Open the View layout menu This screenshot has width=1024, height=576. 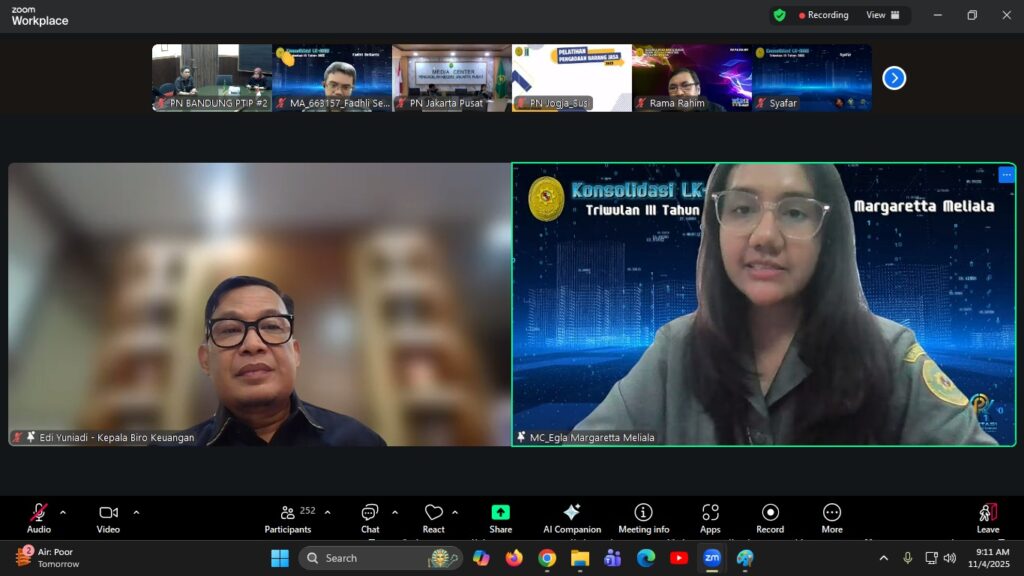point(882,15)
